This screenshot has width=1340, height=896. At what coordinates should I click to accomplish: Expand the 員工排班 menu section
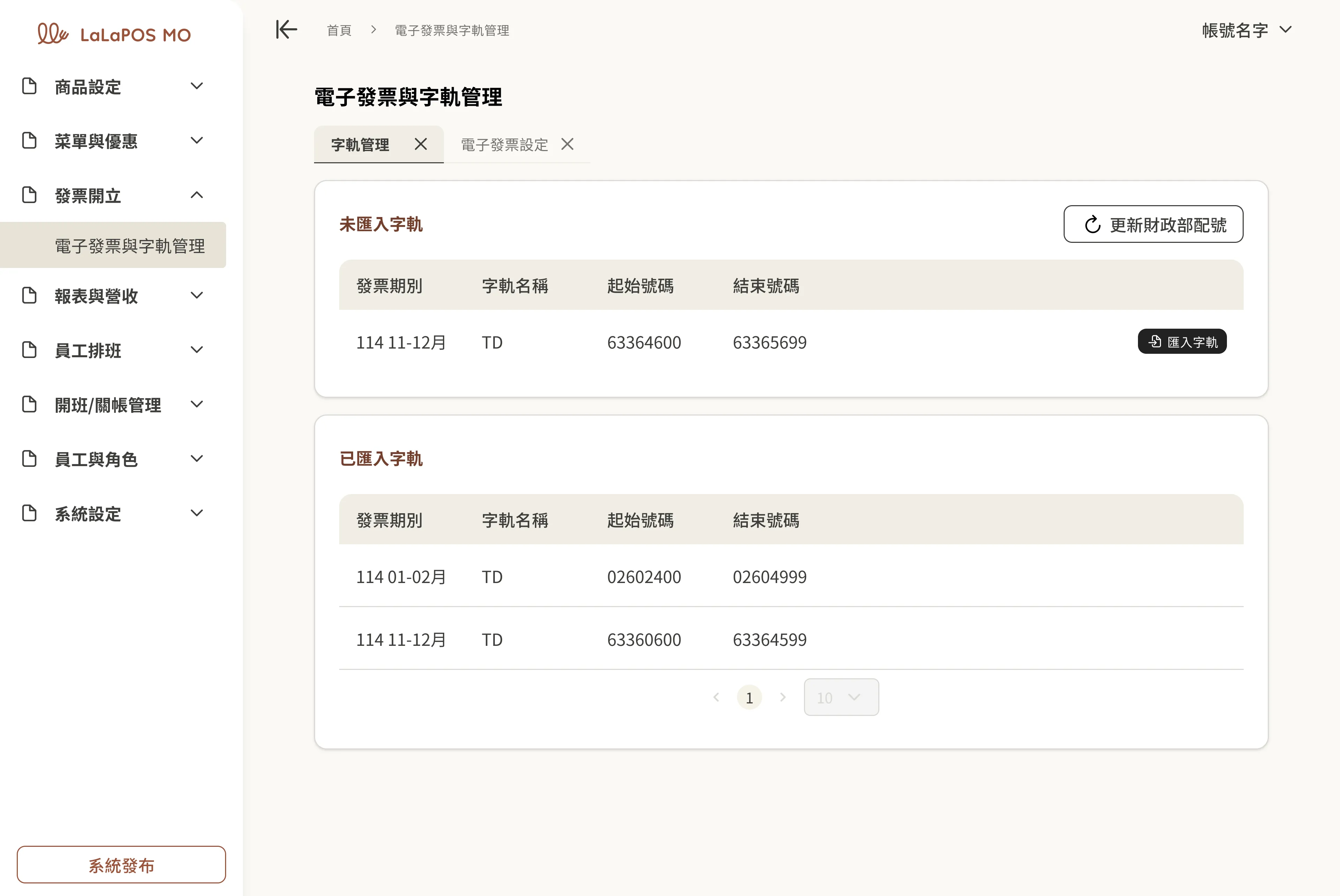196,350
